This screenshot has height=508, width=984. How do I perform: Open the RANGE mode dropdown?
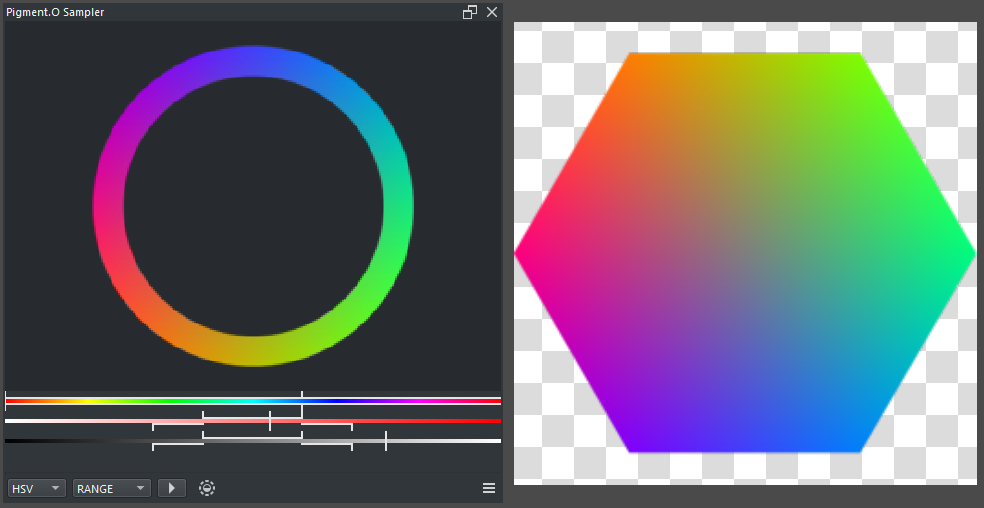[111, 488]
